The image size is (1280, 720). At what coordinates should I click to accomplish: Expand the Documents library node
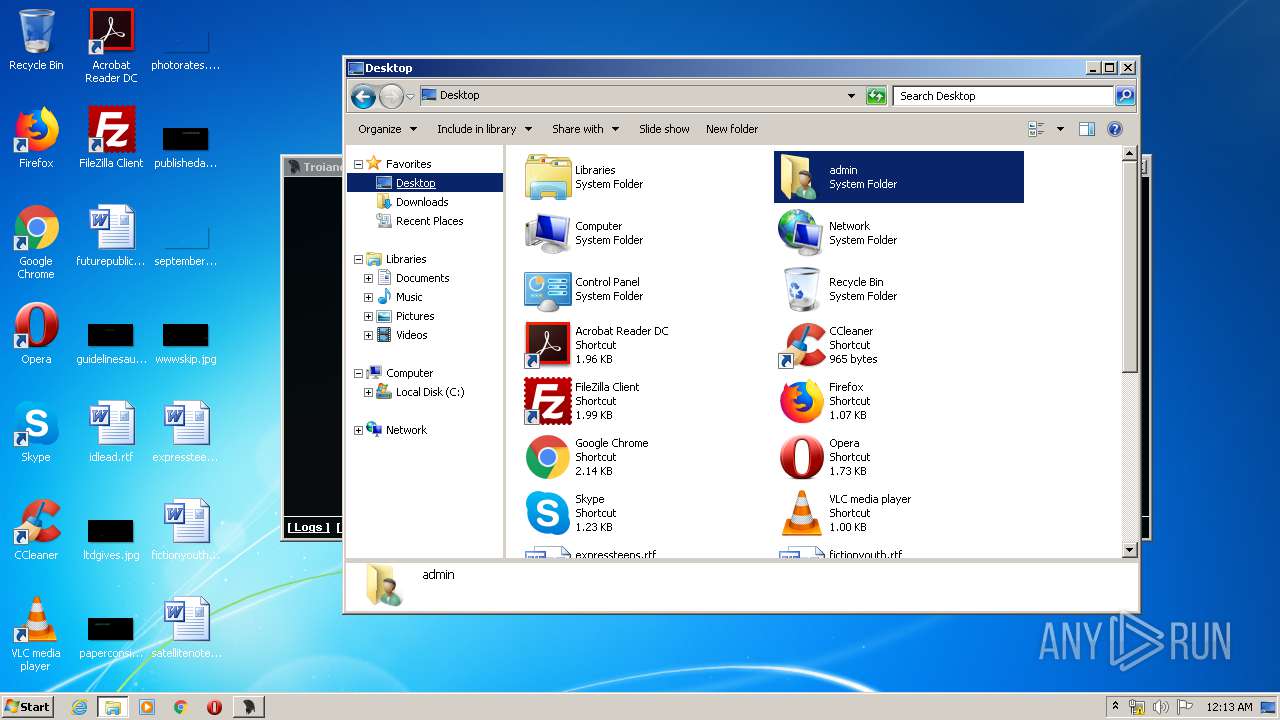368,278
